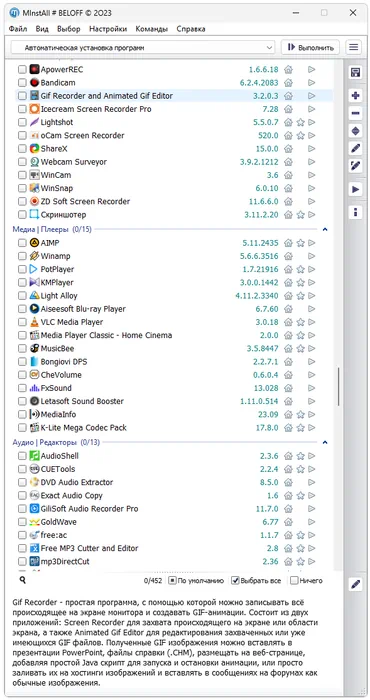Click the three-dots icon in right sidebar
This screenshot has width=370, height=700.
[355, 212]
